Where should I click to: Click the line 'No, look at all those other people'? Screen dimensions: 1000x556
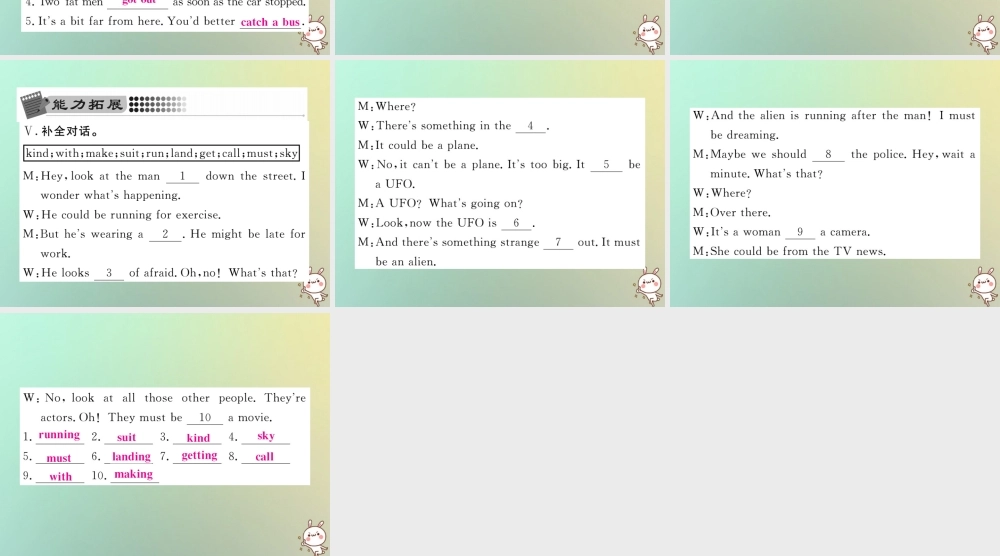[x=165, y=399]
